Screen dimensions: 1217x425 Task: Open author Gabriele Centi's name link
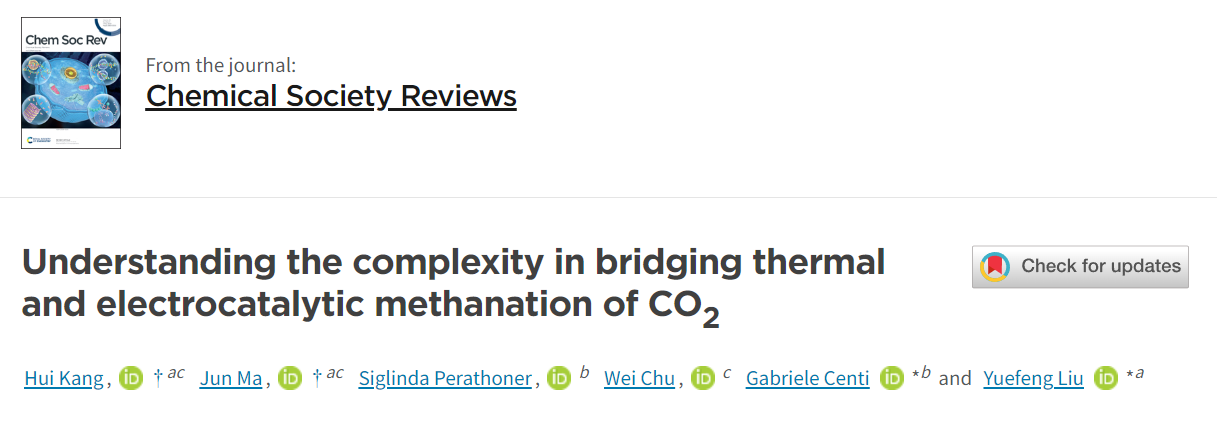pyautogui.click(x=808, y=379)
